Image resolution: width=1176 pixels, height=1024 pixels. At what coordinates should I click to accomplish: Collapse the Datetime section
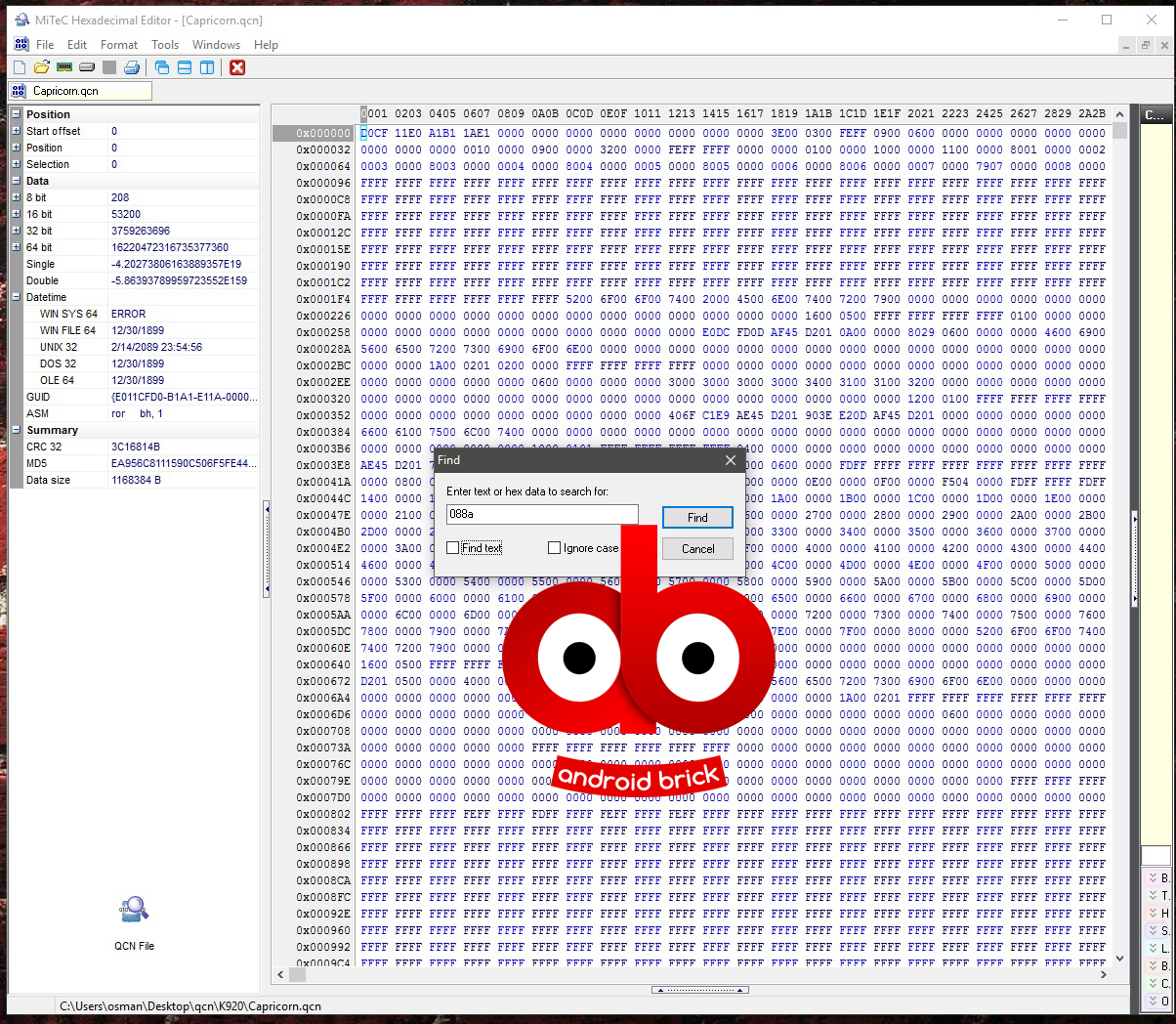point(17,297)
